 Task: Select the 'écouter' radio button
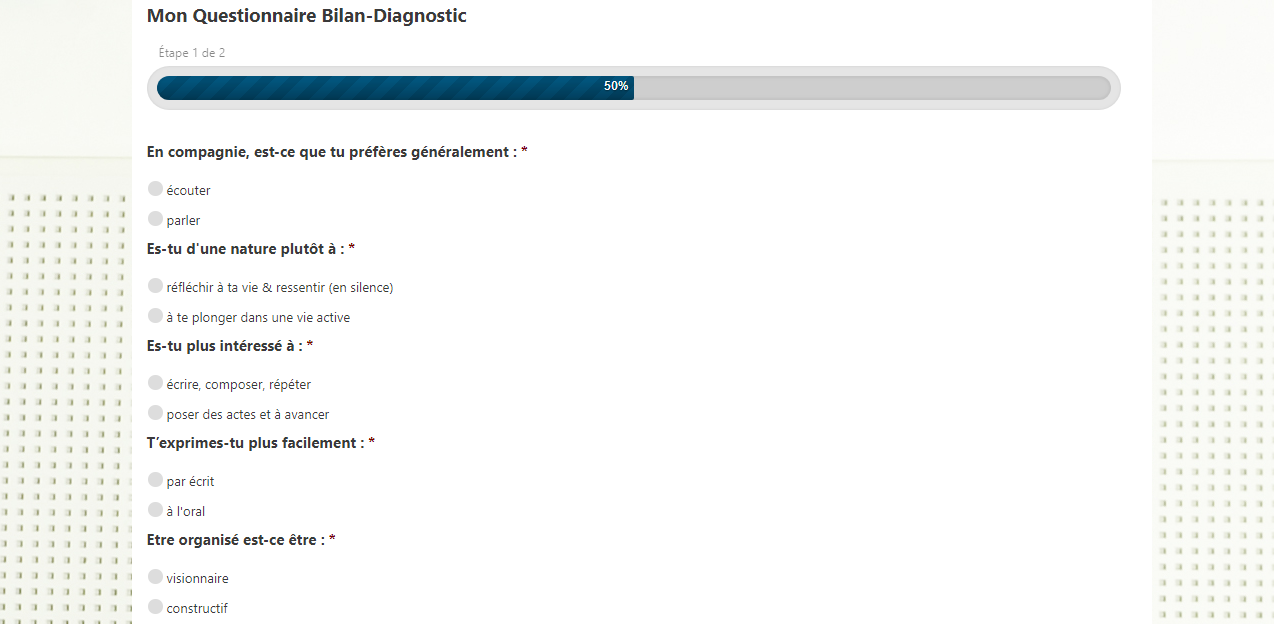click(155, 189)
